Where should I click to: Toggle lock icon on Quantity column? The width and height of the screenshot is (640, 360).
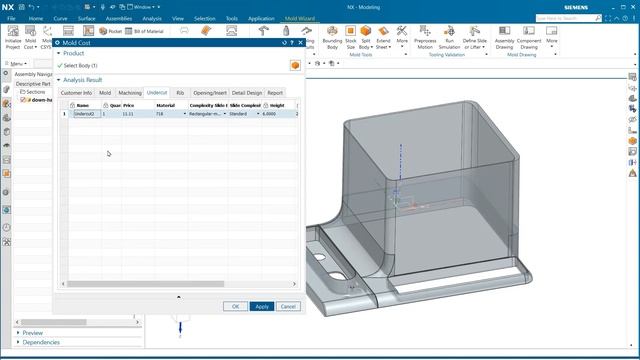(105, 105)
